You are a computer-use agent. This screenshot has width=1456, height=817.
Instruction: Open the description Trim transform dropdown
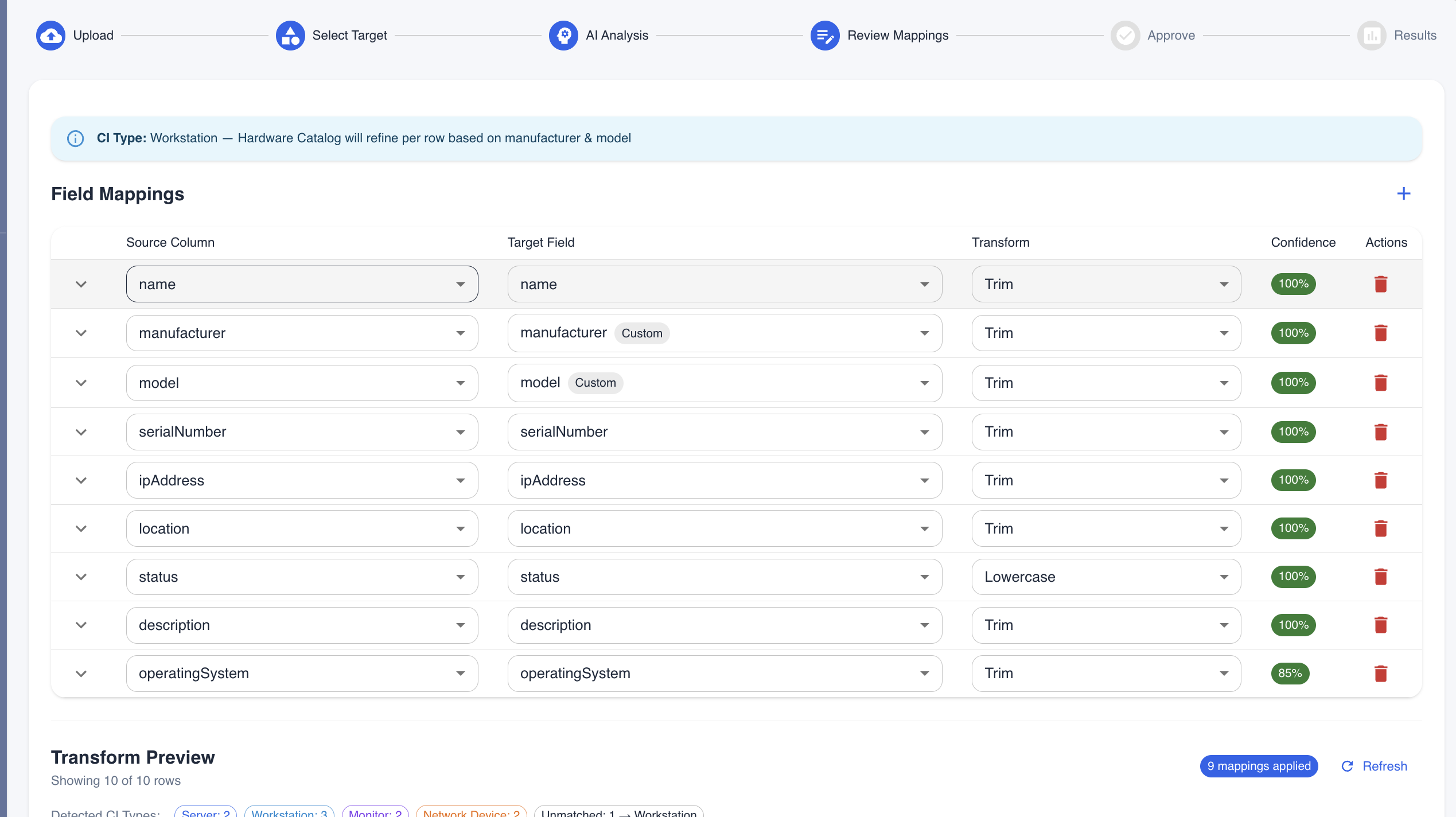click(x=1105, y=625)
